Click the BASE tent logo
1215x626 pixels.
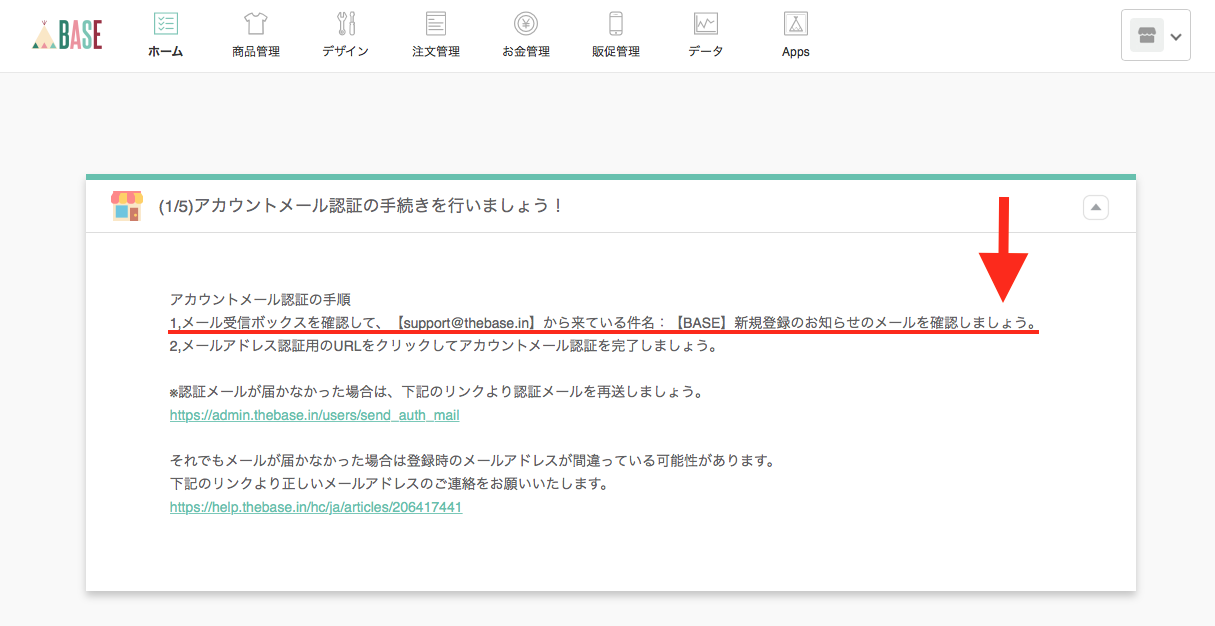coord(67,35)
